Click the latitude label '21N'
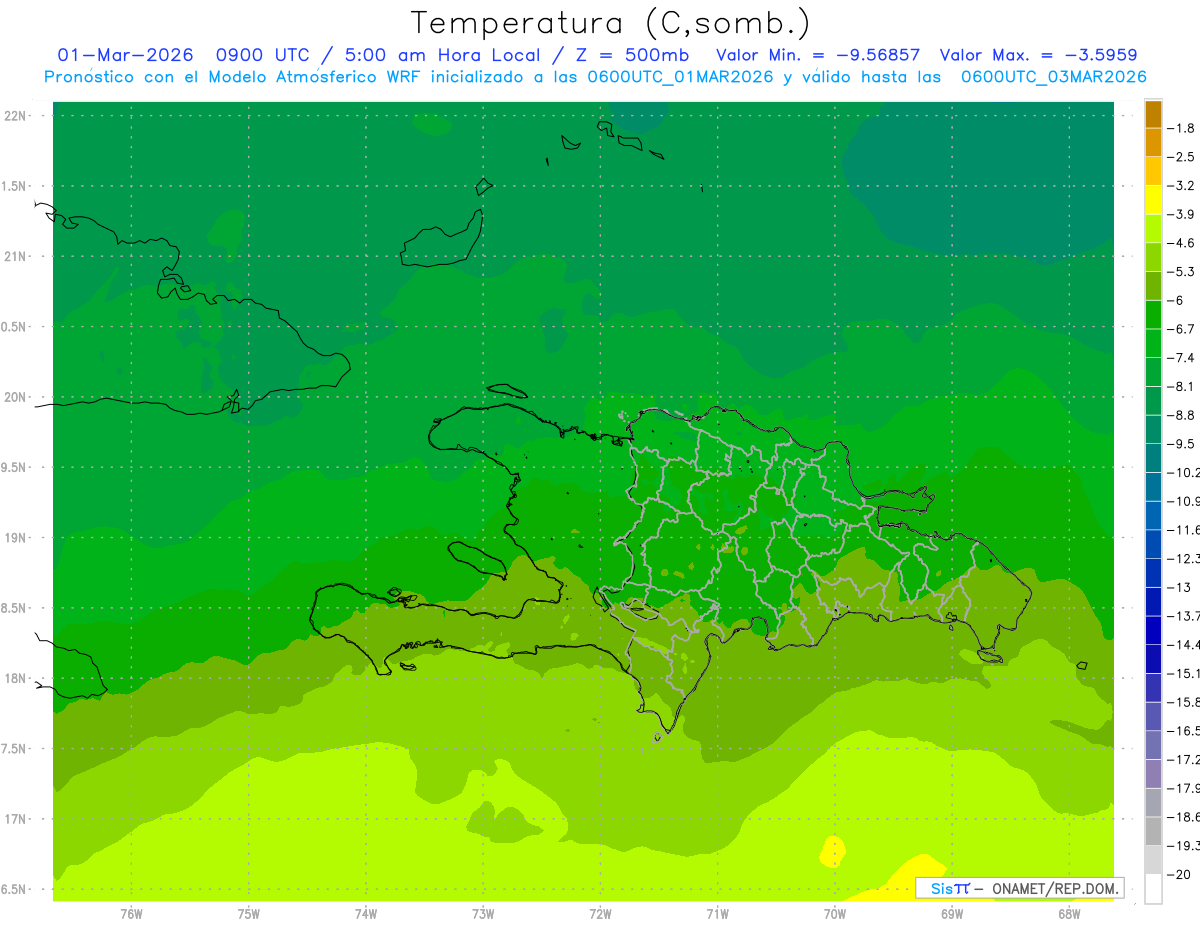The width and height of the screenshot is (1200, 927). point(17,256)
